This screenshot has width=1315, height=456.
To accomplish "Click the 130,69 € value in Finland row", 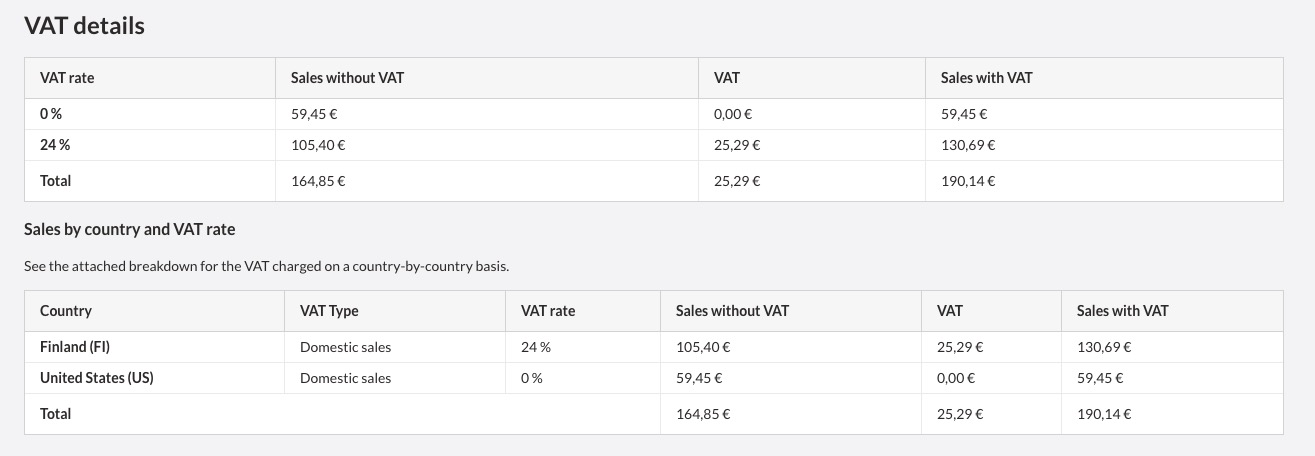I will (1104, 347).
